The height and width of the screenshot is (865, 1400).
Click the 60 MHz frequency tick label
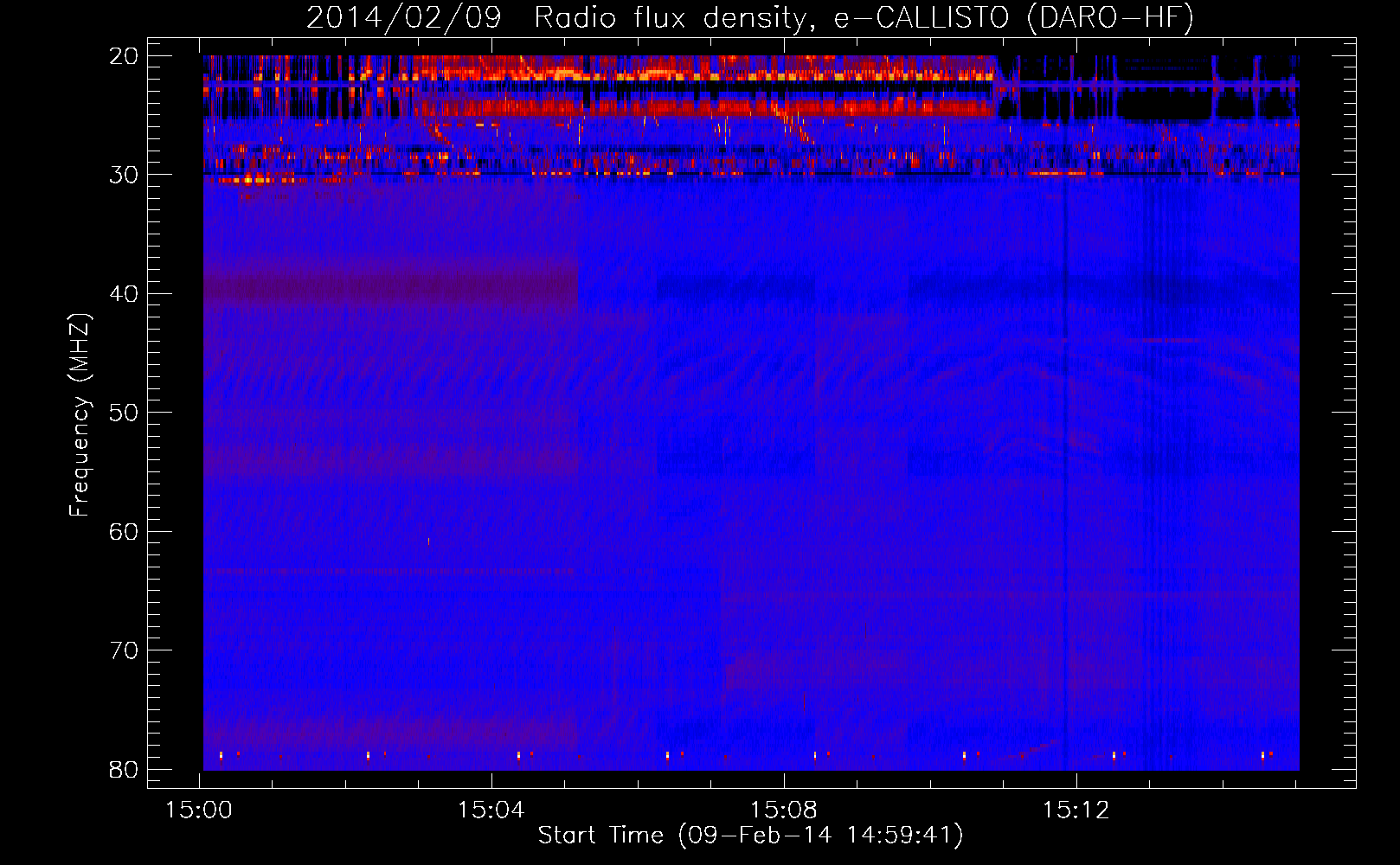124,532
